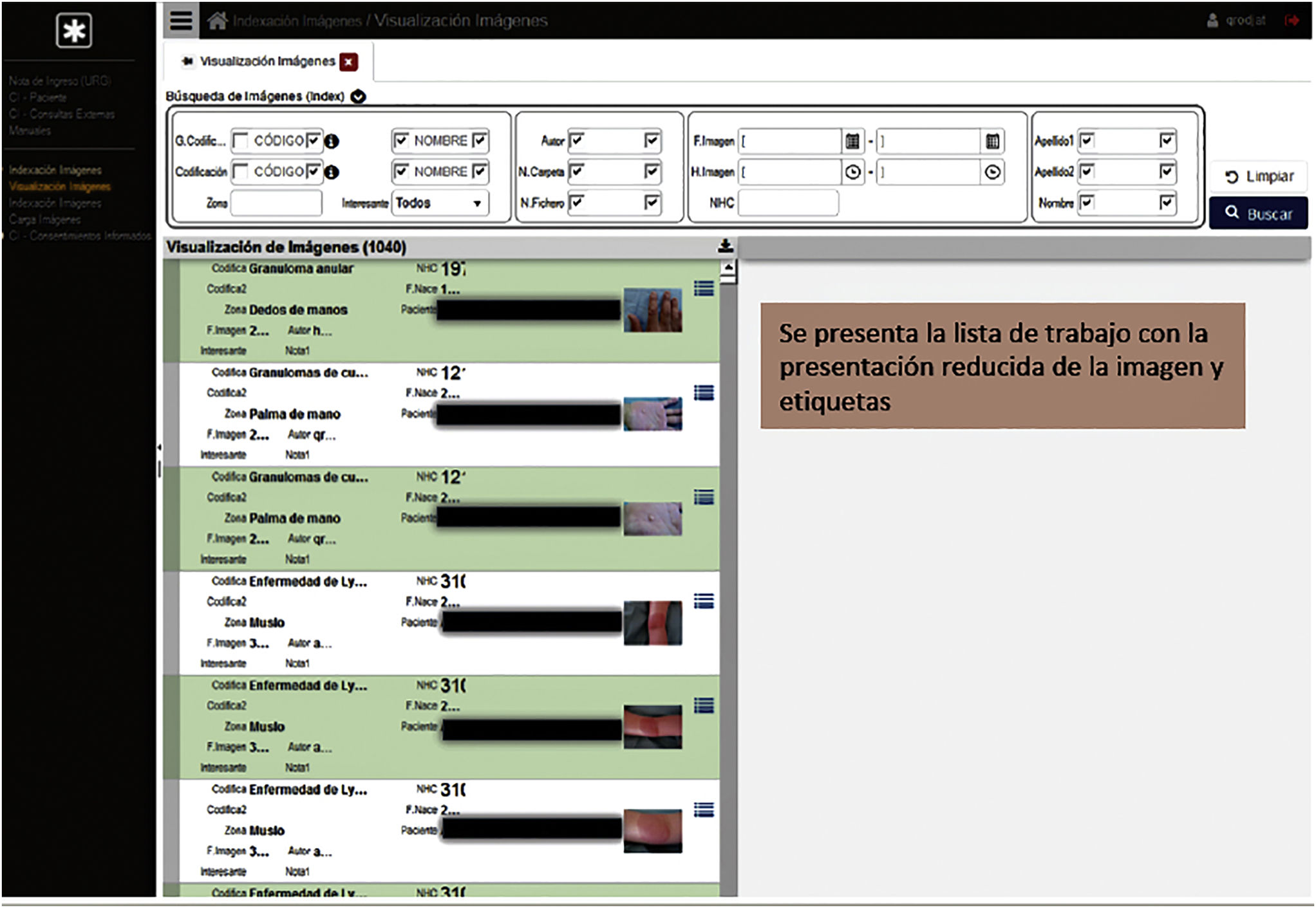
Task: Click the sidebar collapse arrow handle
Action: click(159, 447)
